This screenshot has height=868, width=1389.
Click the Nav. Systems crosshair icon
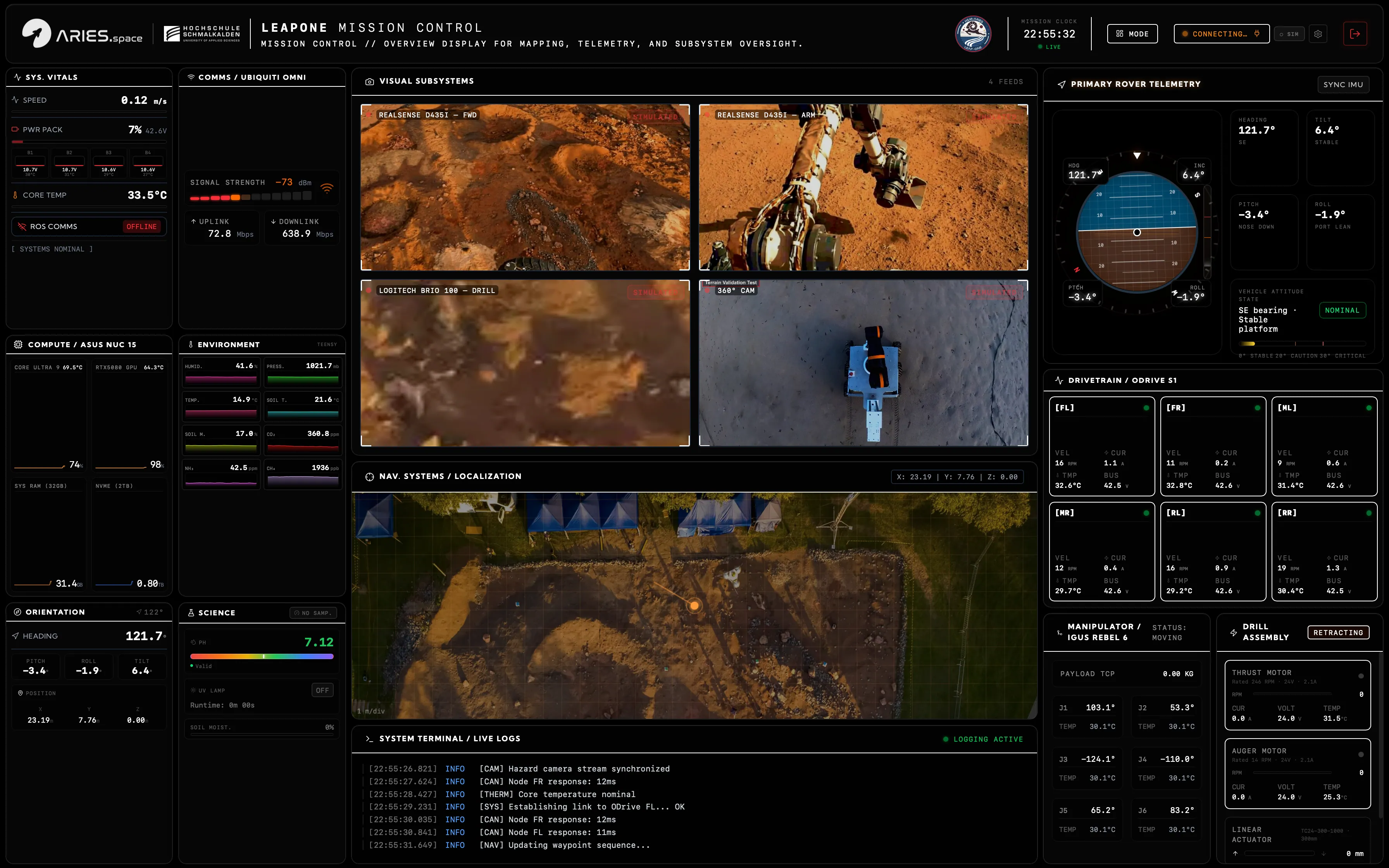pyautogui.click(x=370, y=477)
